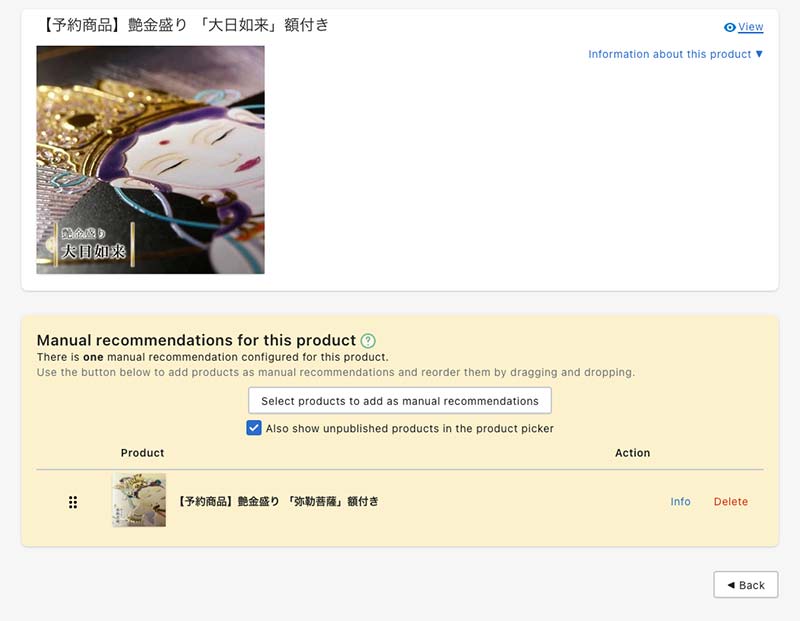Screen dimensions: 800x621
Task: Uncheck Also show unpublished products checkbox
Action: coord(254,428)
